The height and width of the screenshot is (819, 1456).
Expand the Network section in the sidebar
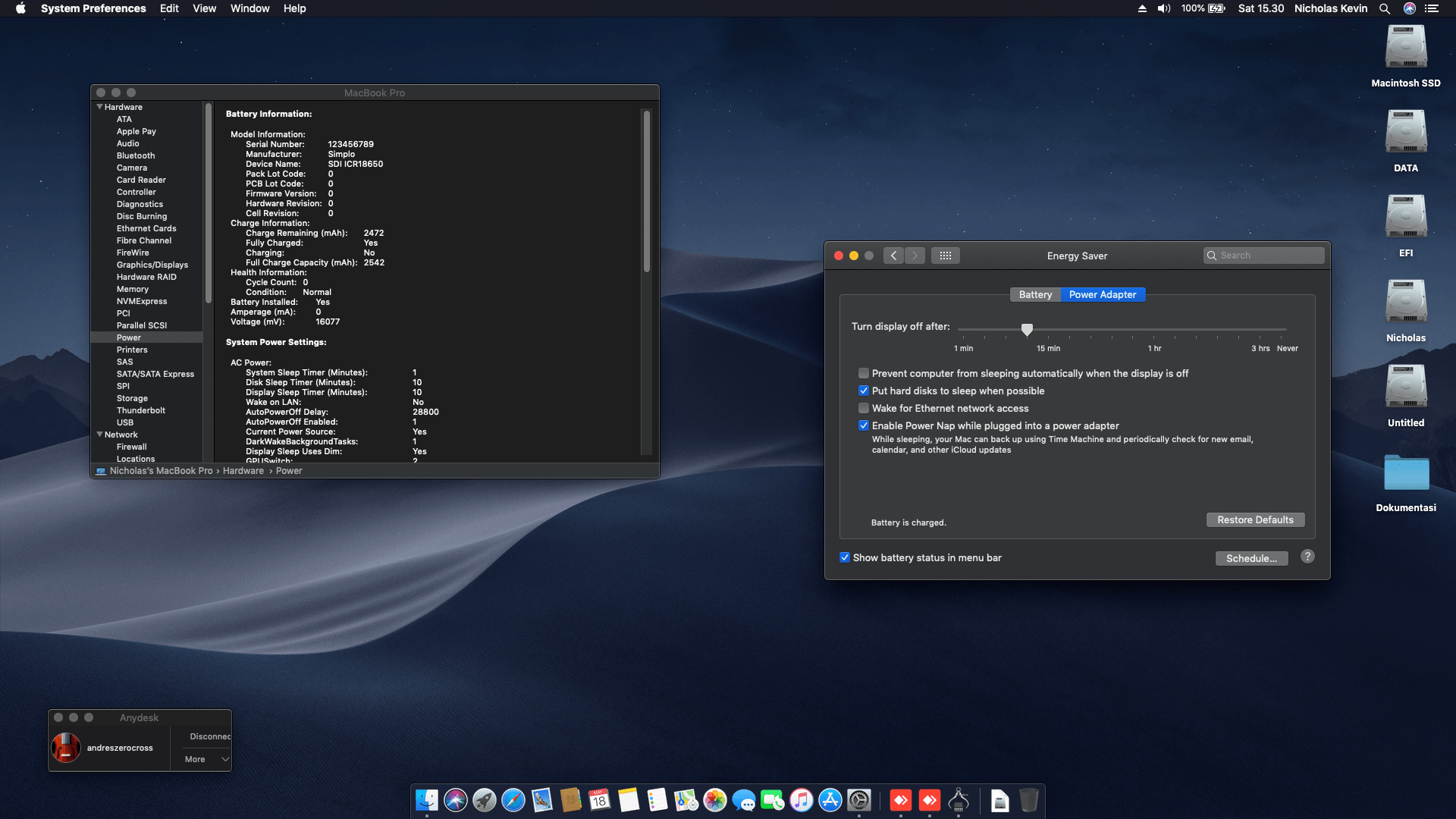click(99, 435)
